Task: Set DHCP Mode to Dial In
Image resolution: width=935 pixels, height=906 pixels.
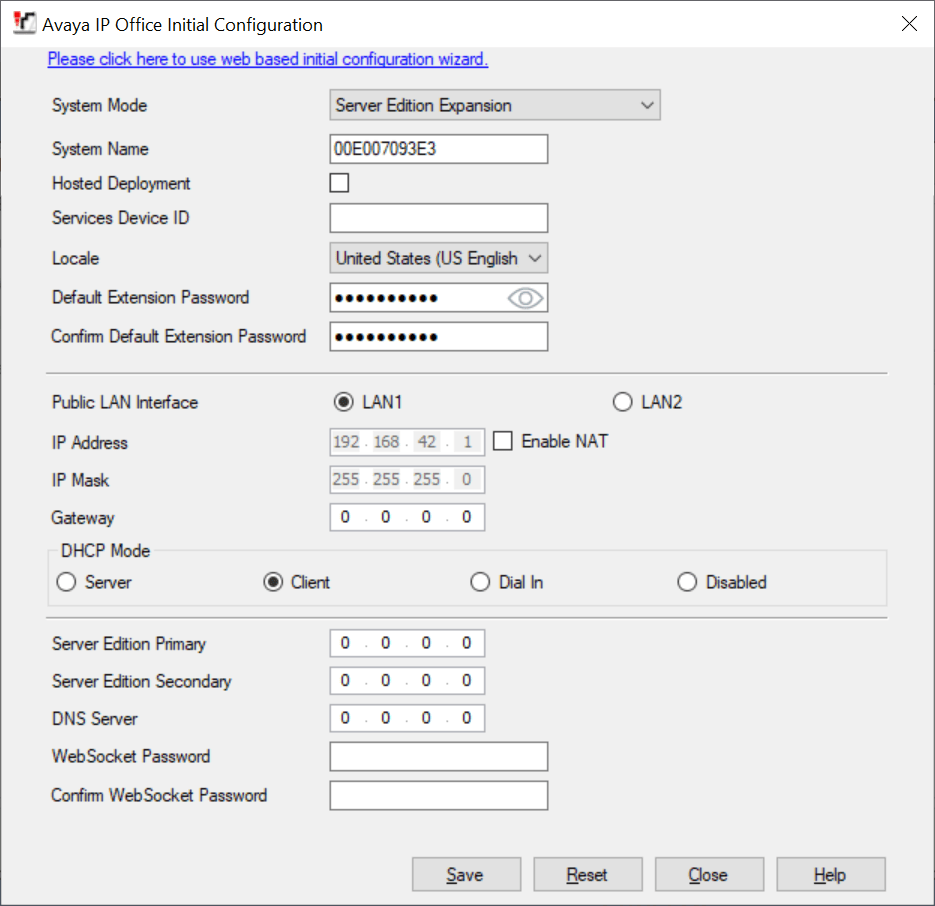Action: 480,582
